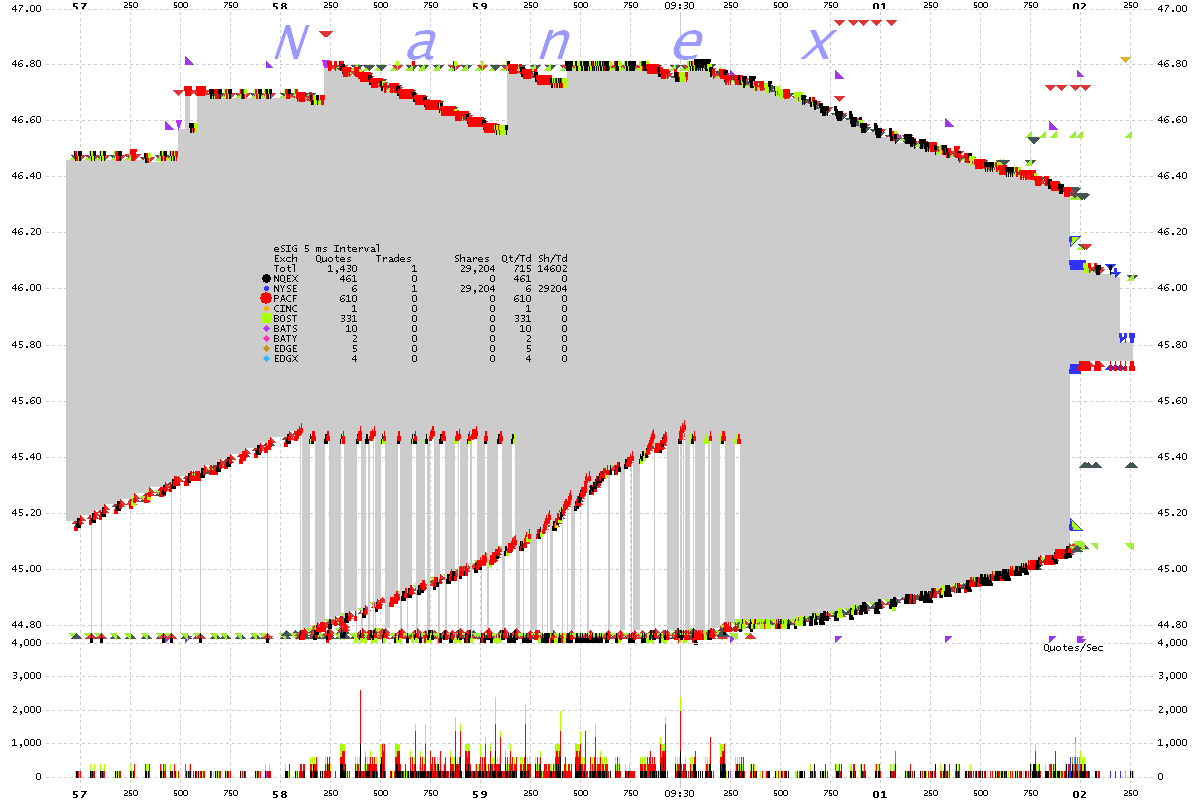
Task: Click the 58 label on bottom time axis
Action: (280, 793)
